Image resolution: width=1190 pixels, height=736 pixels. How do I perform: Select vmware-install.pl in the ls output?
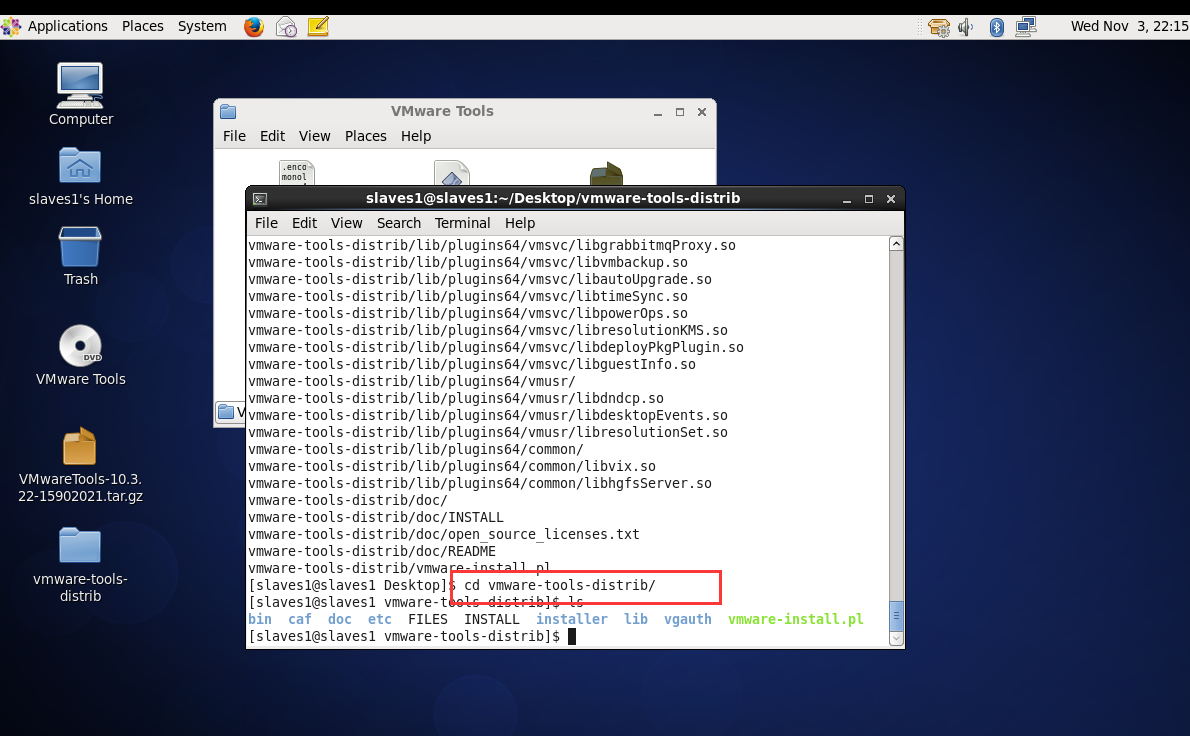pyautogui.click(x=795, y=619)
